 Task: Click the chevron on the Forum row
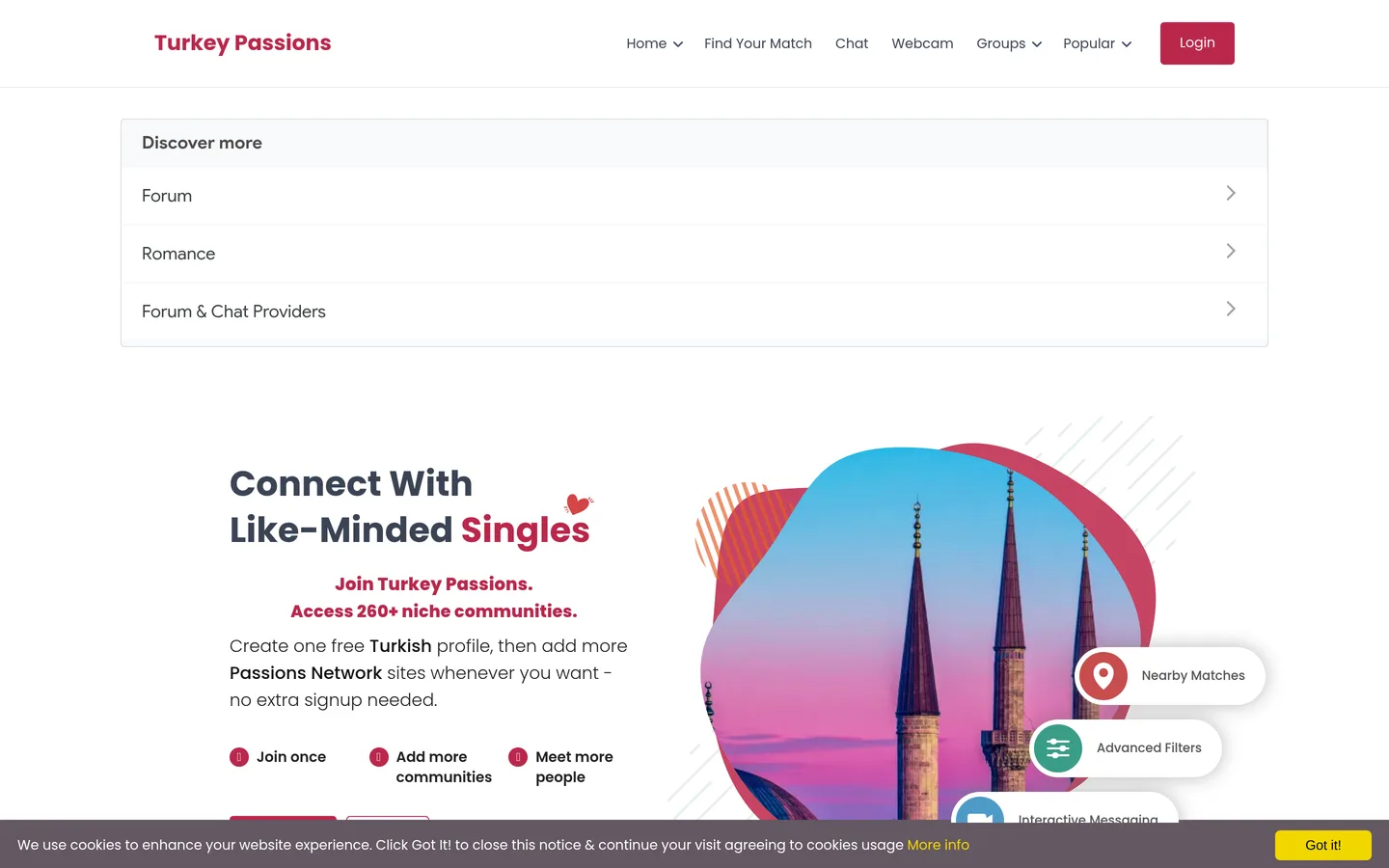(1231, 193)
